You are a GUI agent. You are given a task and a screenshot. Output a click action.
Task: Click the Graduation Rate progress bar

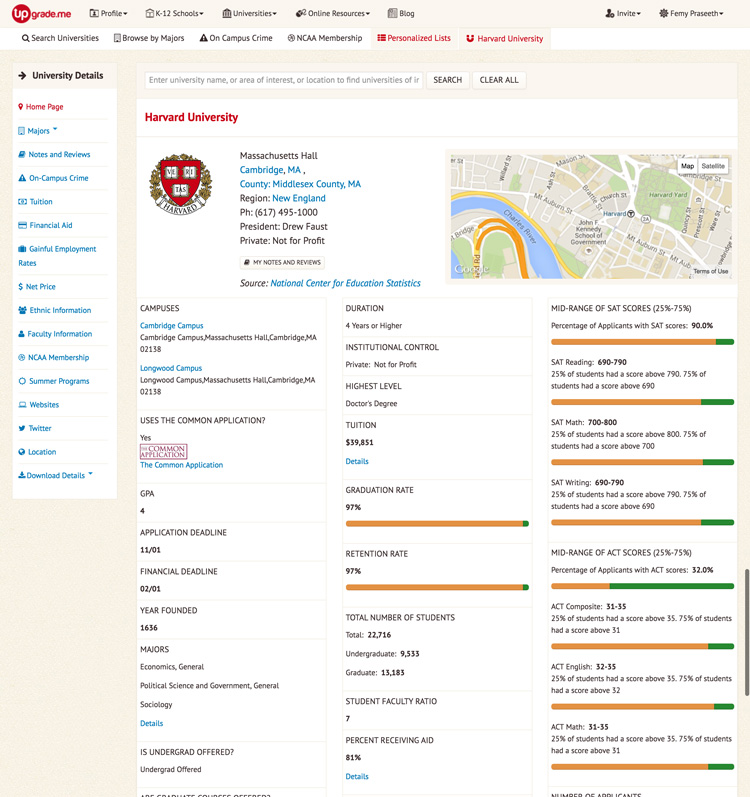pyautogui.click(x=437, y=524)
